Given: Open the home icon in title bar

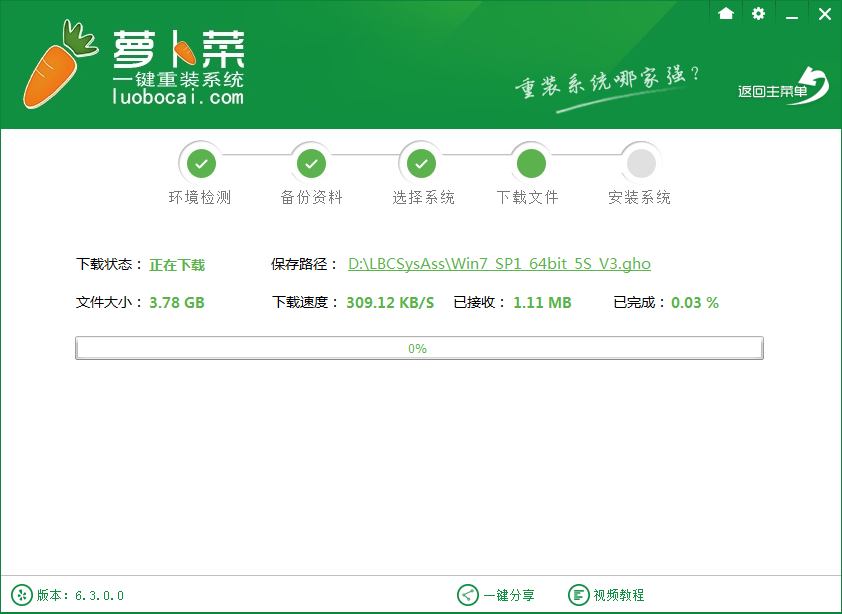Looking at the screenshot, I should pos(726,14).
